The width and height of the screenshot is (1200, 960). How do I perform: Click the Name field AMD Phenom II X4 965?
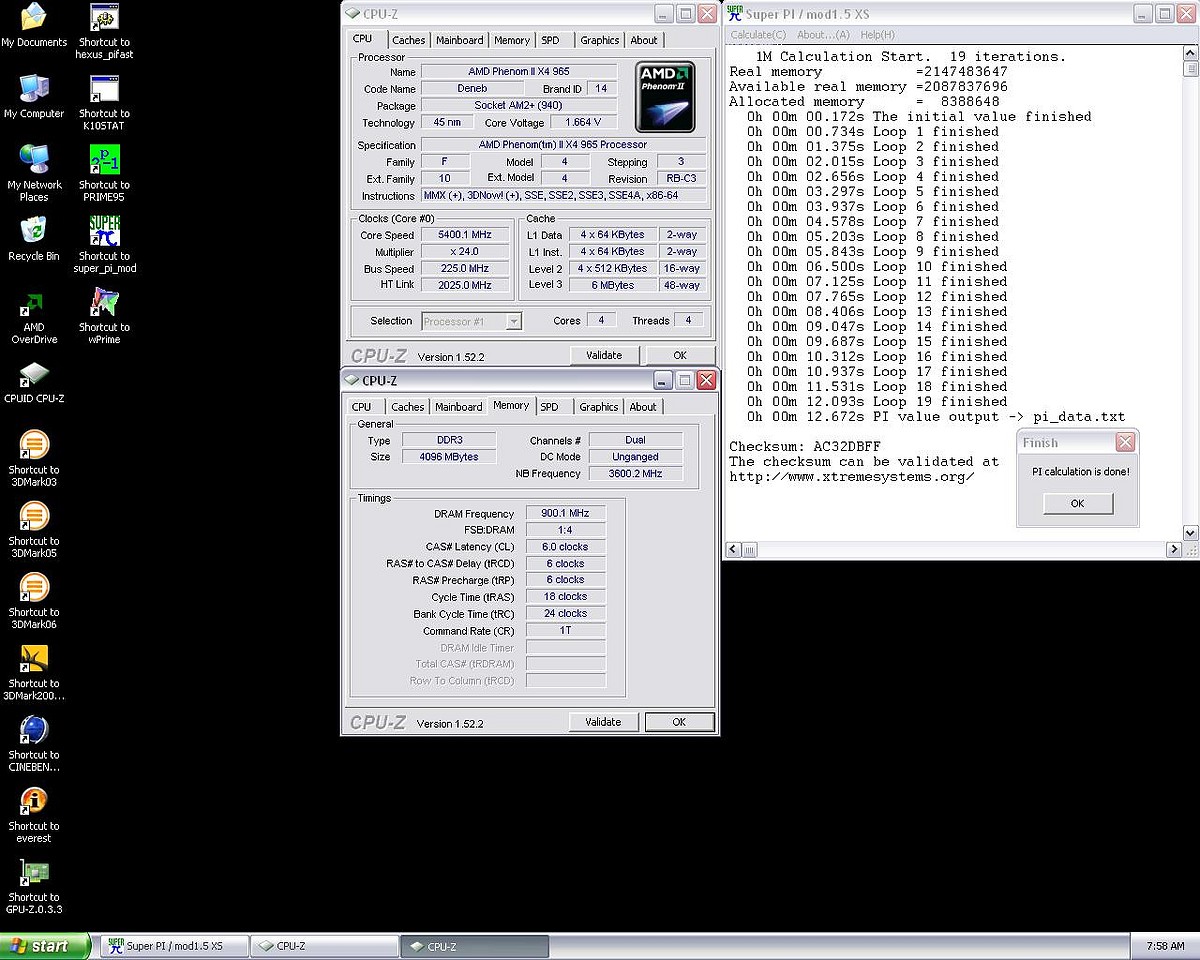coord(519,72)
